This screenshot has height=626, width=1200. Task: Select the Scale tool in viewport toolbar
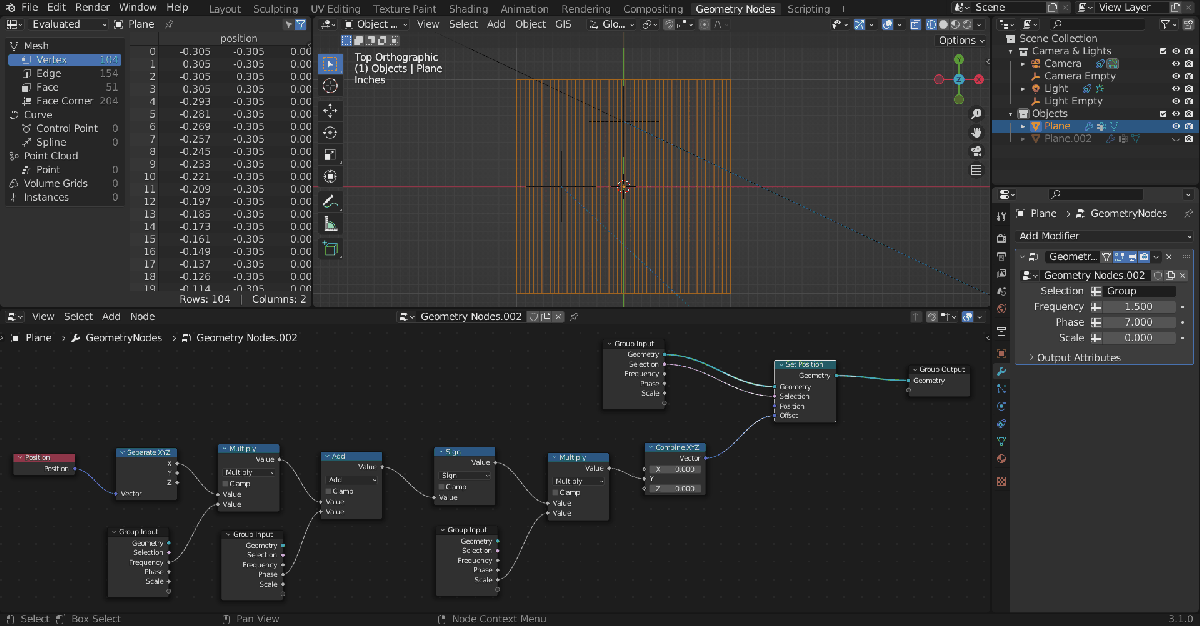330,154
